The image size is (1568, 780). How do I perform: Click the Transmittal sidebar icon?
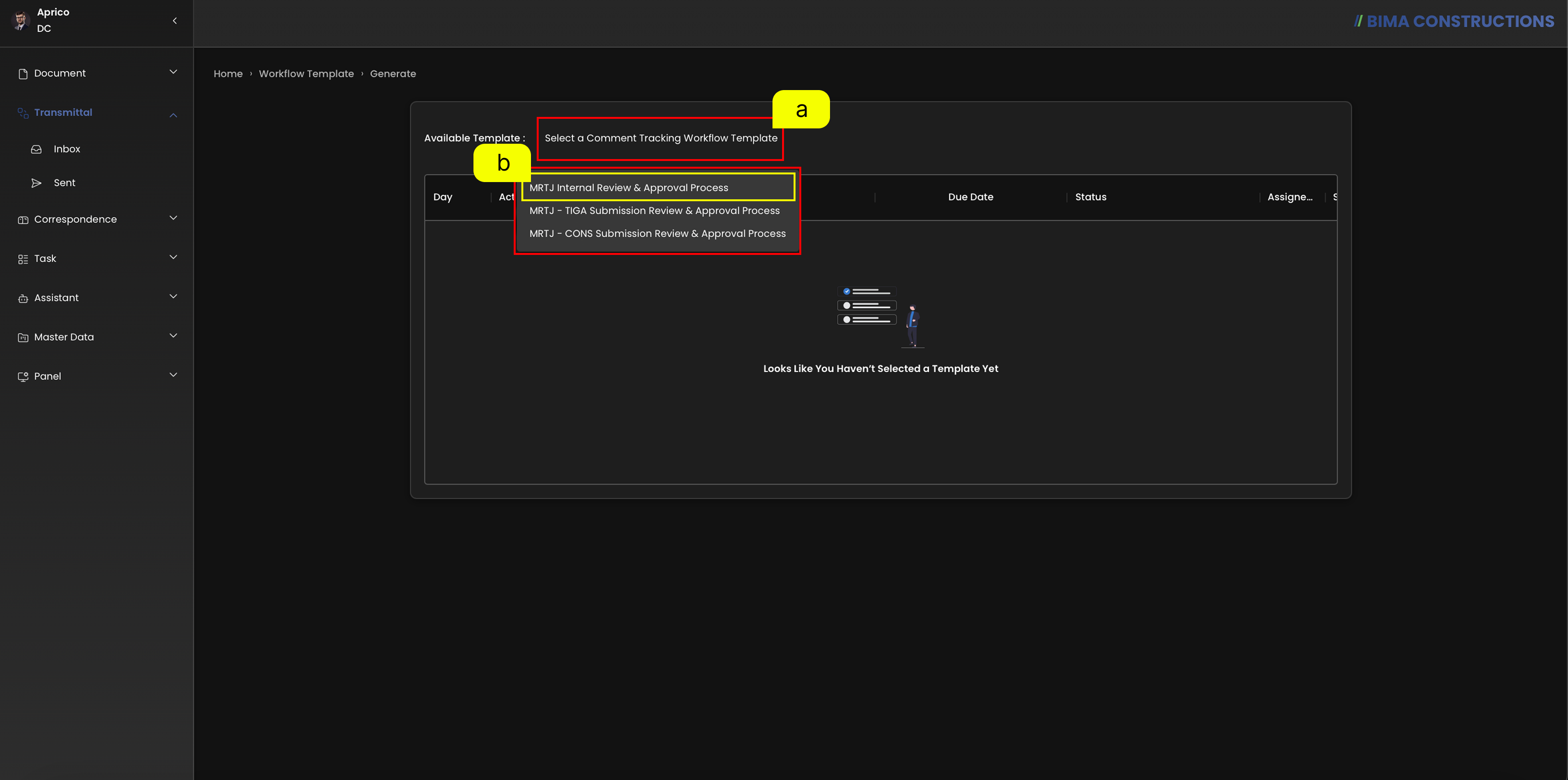pyautogui.click(x=23, y=113)
